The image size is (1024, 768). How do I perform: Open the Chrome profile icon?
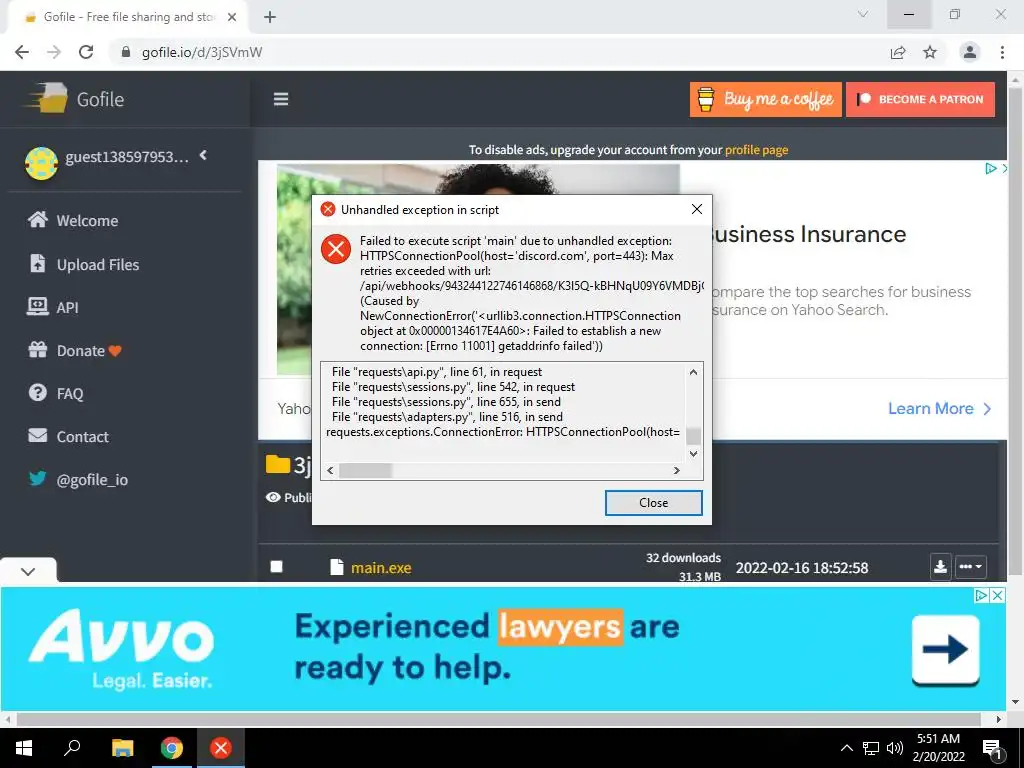coord(970,52)
